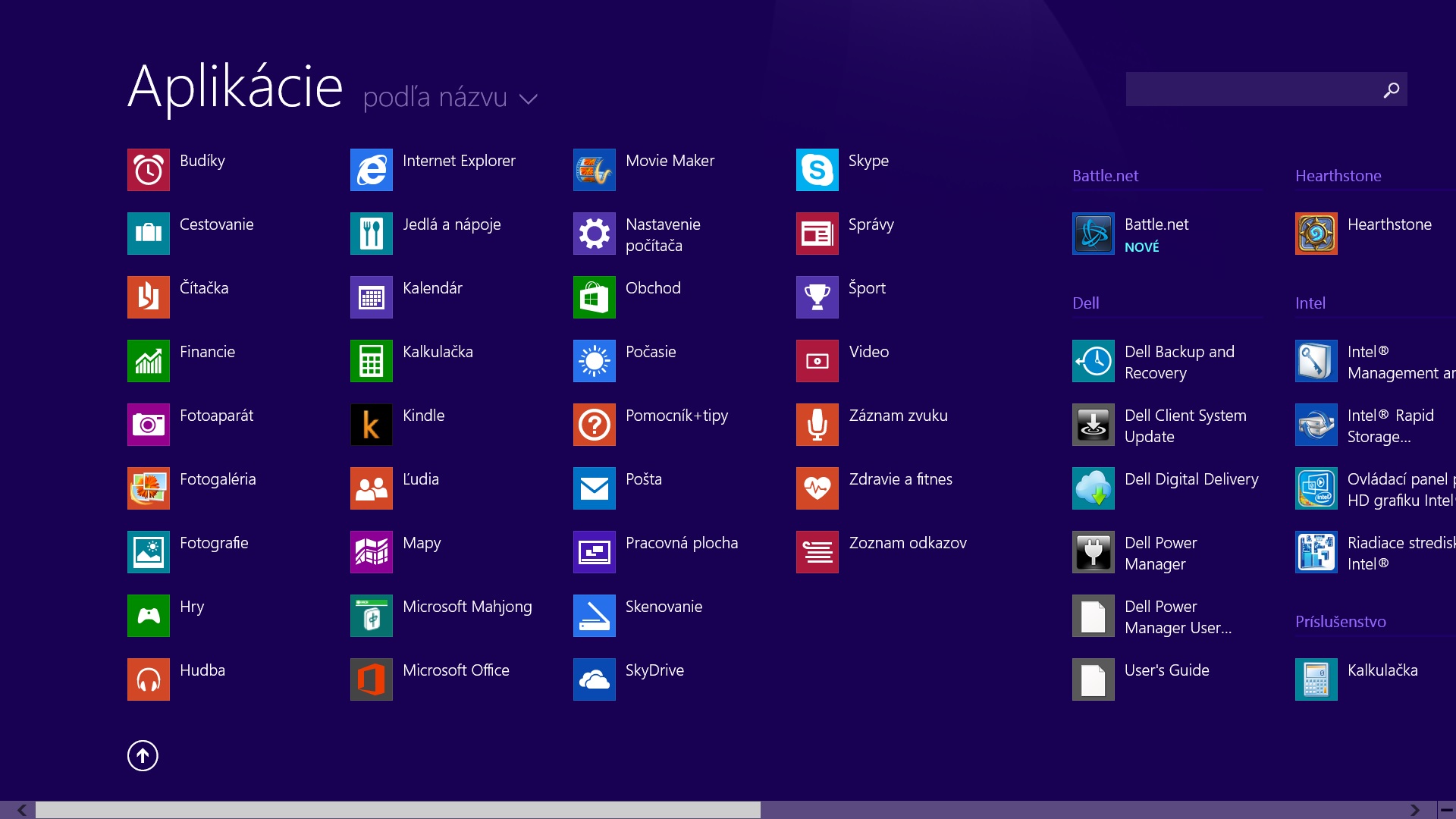Viewport: 1456px width, 819px height.
Task: Open Ovládací panel HD grafiku Intel icon
Action: click(x=1316, y=488)
